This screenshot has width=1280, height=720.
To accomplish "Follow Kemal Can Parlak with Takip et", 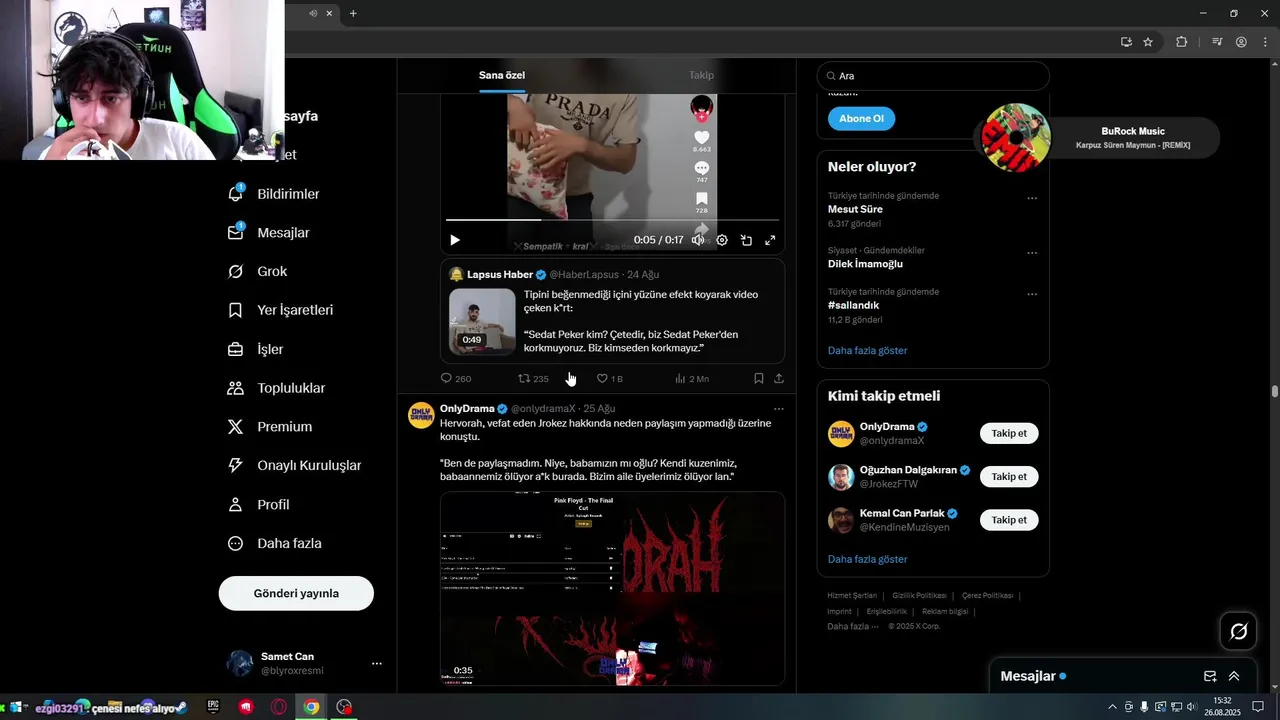I will (x=1009, y=520).
